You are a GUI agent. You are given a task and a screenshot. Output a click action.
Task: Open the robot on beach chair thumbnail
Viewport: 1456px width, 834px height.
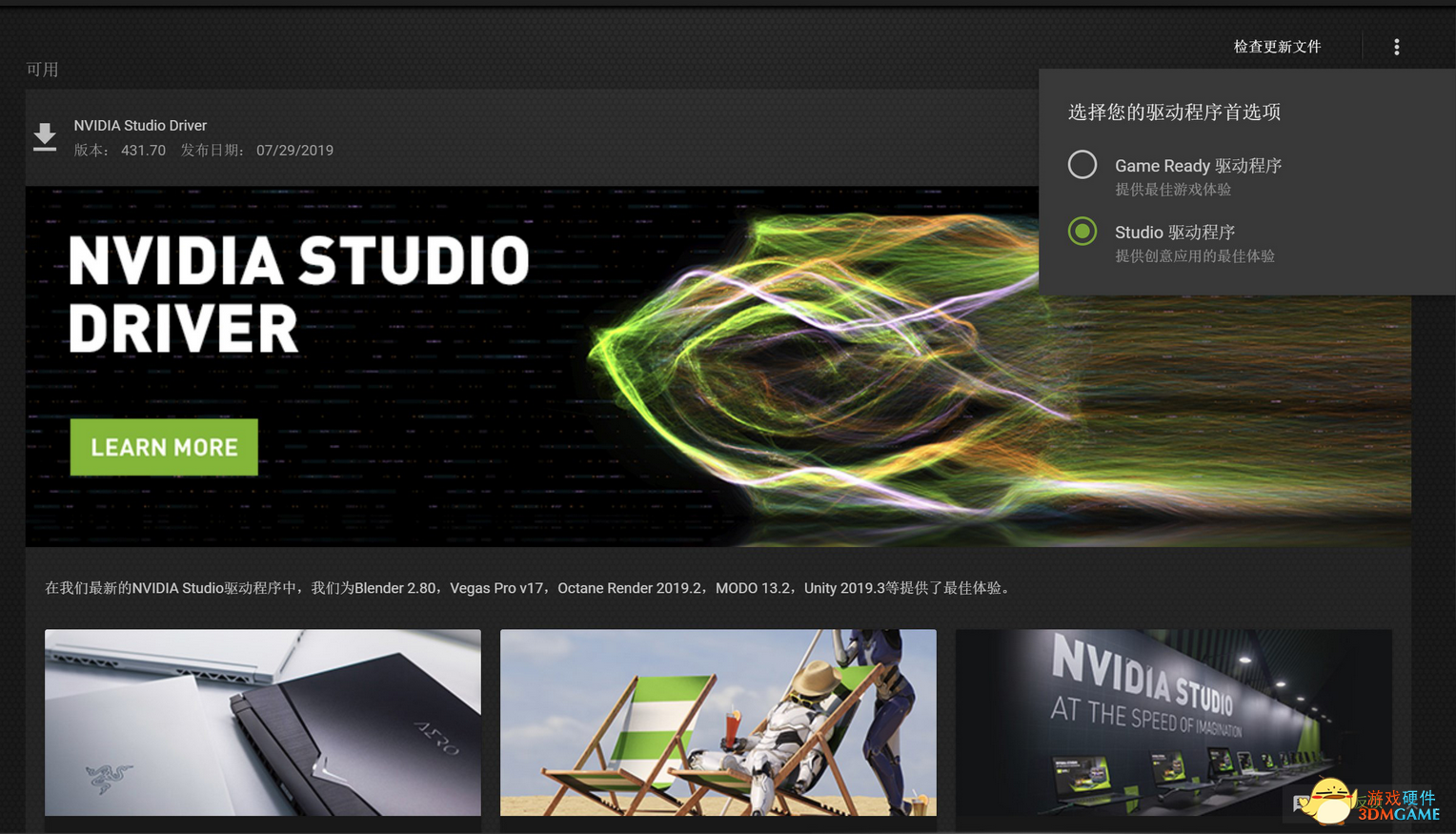[x=718, y=722]
